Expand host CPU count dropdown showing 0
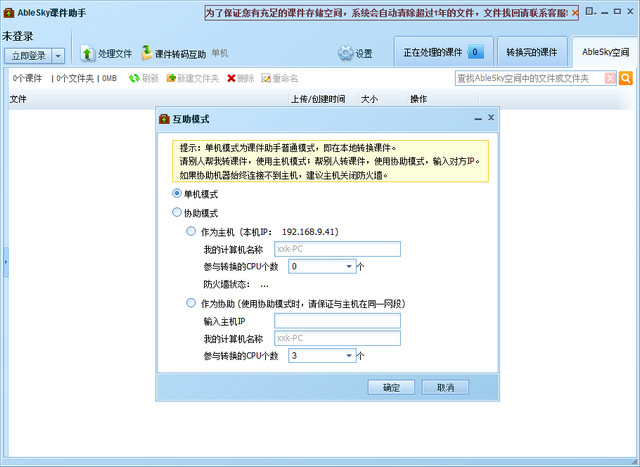Viewport: 640px width, 467px height. click(x=350, y=267)
